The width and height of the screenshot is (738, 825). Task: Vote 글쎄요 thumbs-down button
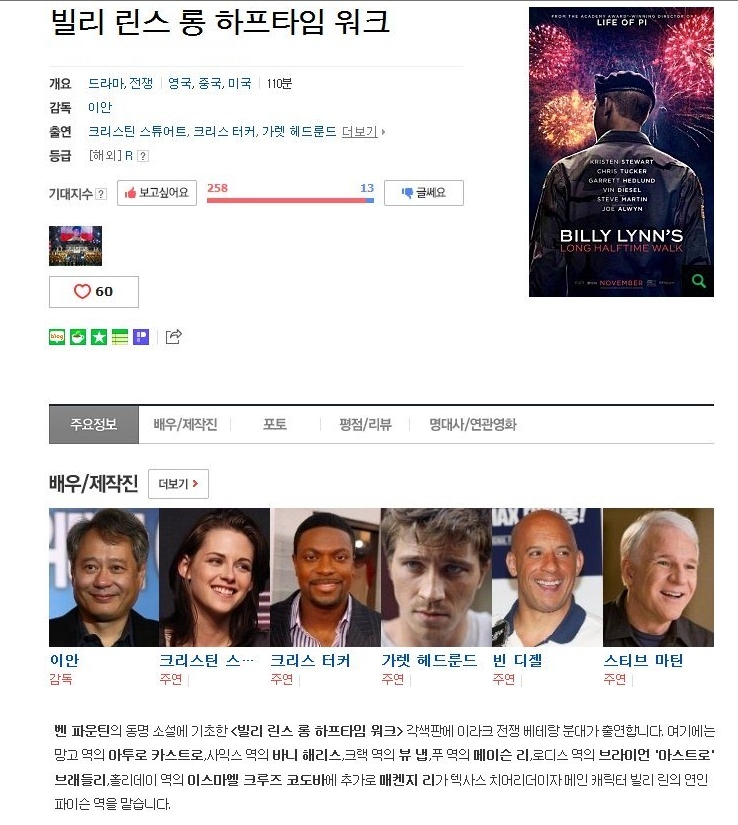424,193
